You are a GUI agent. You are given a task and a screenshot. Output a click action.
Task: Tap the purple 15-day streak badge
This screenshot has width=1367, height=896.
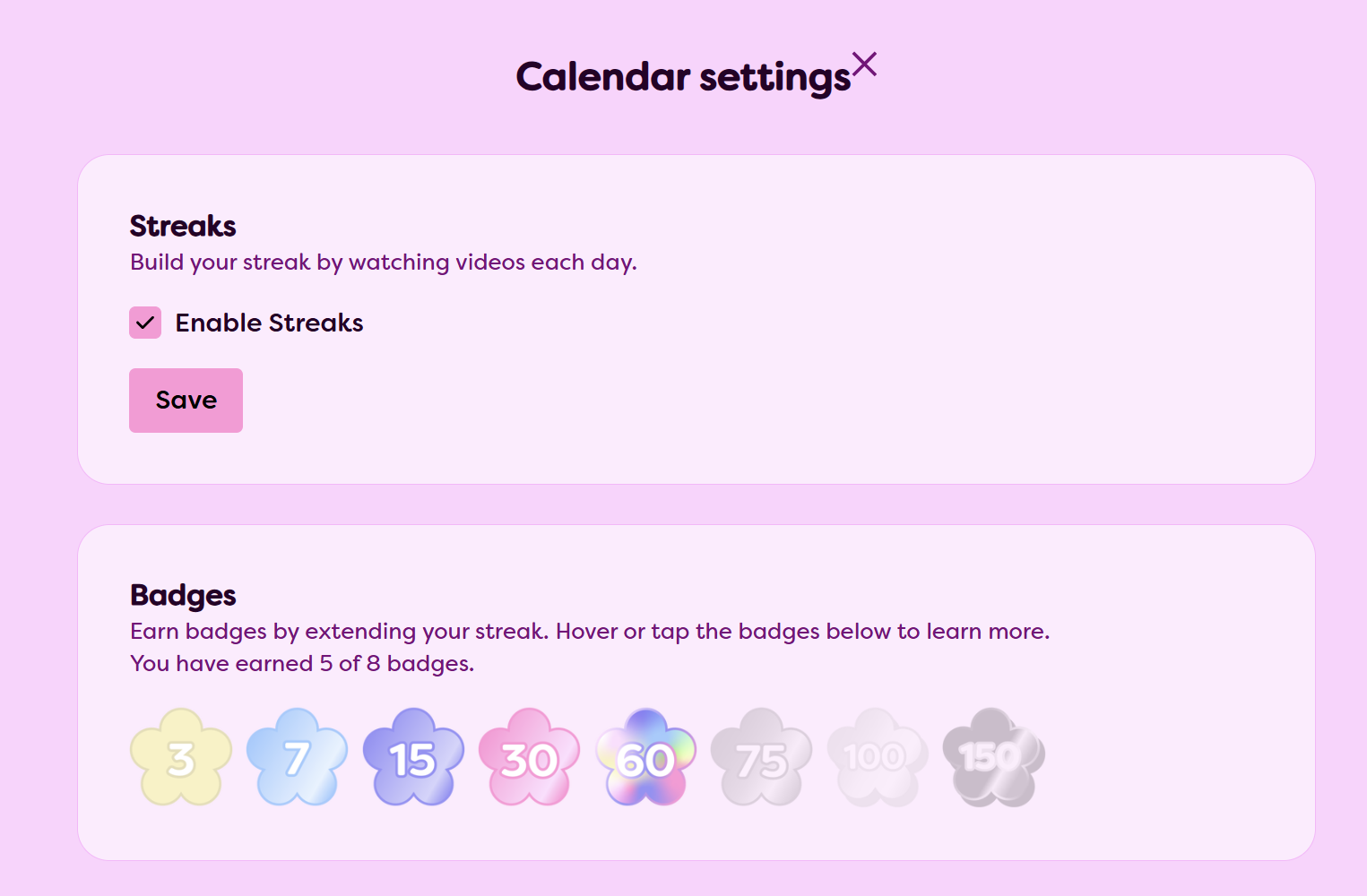click(x=413, y=758)
